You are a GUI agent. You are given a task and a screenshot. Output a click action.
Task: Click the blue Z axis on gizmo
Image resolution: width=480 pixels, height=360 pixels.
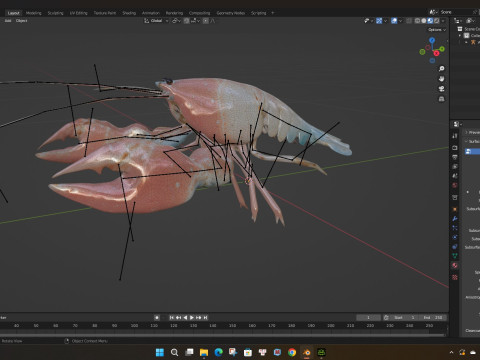(432, 40)
